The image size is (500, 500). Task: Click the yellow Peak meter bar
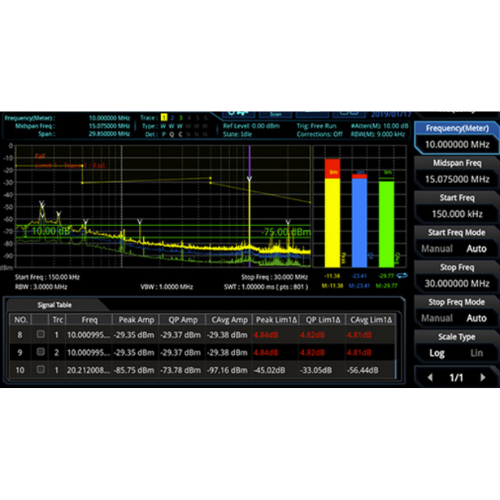click(x=332, y=223)
